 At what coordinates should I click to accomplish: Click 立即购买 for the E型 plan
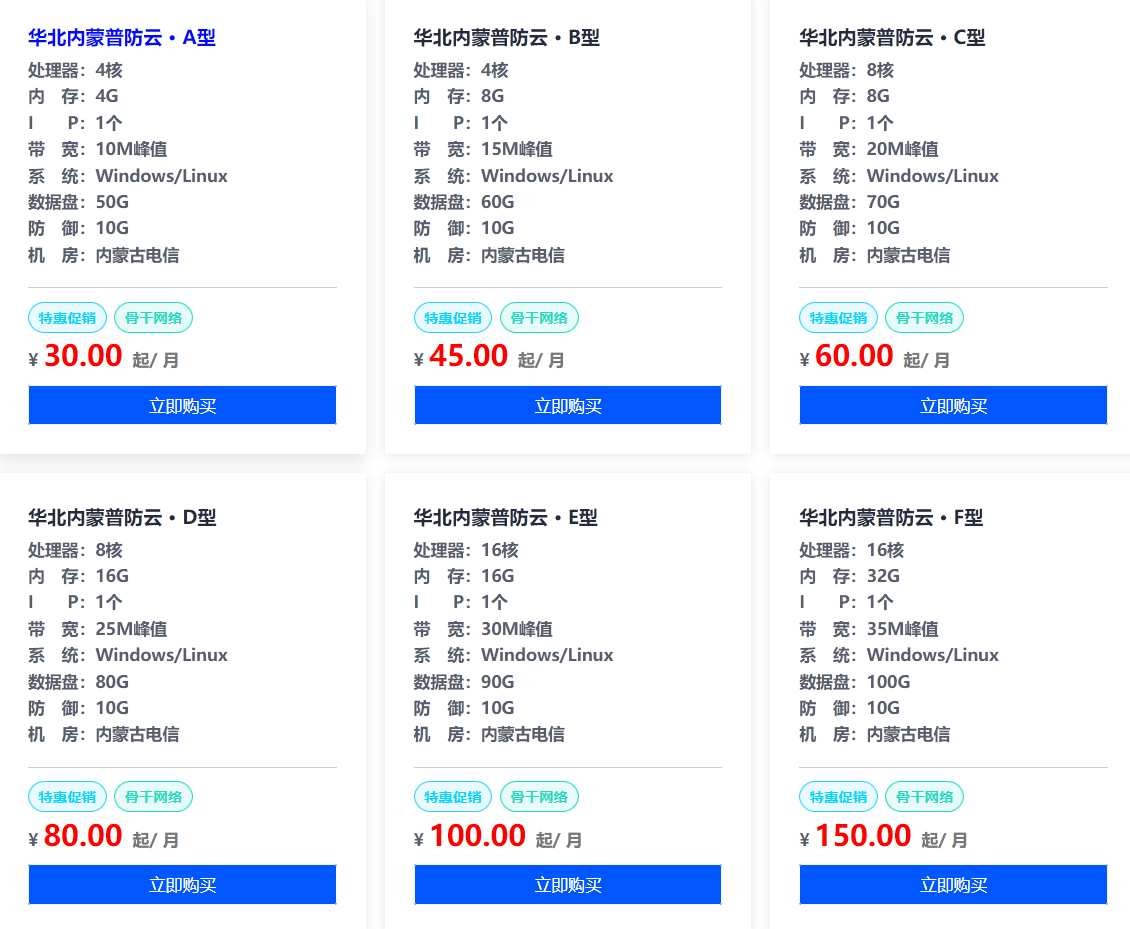(568, 885)
